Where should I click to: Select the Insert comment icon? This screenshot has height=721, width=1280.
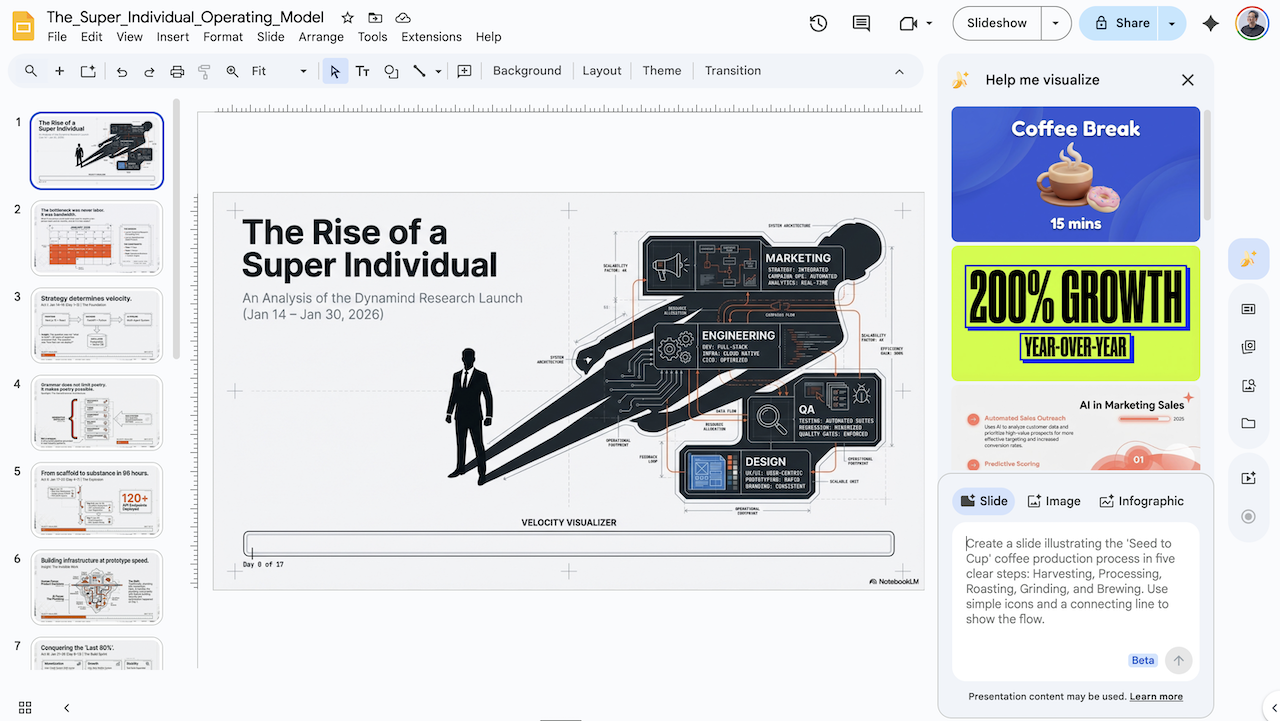pos(464,71)
